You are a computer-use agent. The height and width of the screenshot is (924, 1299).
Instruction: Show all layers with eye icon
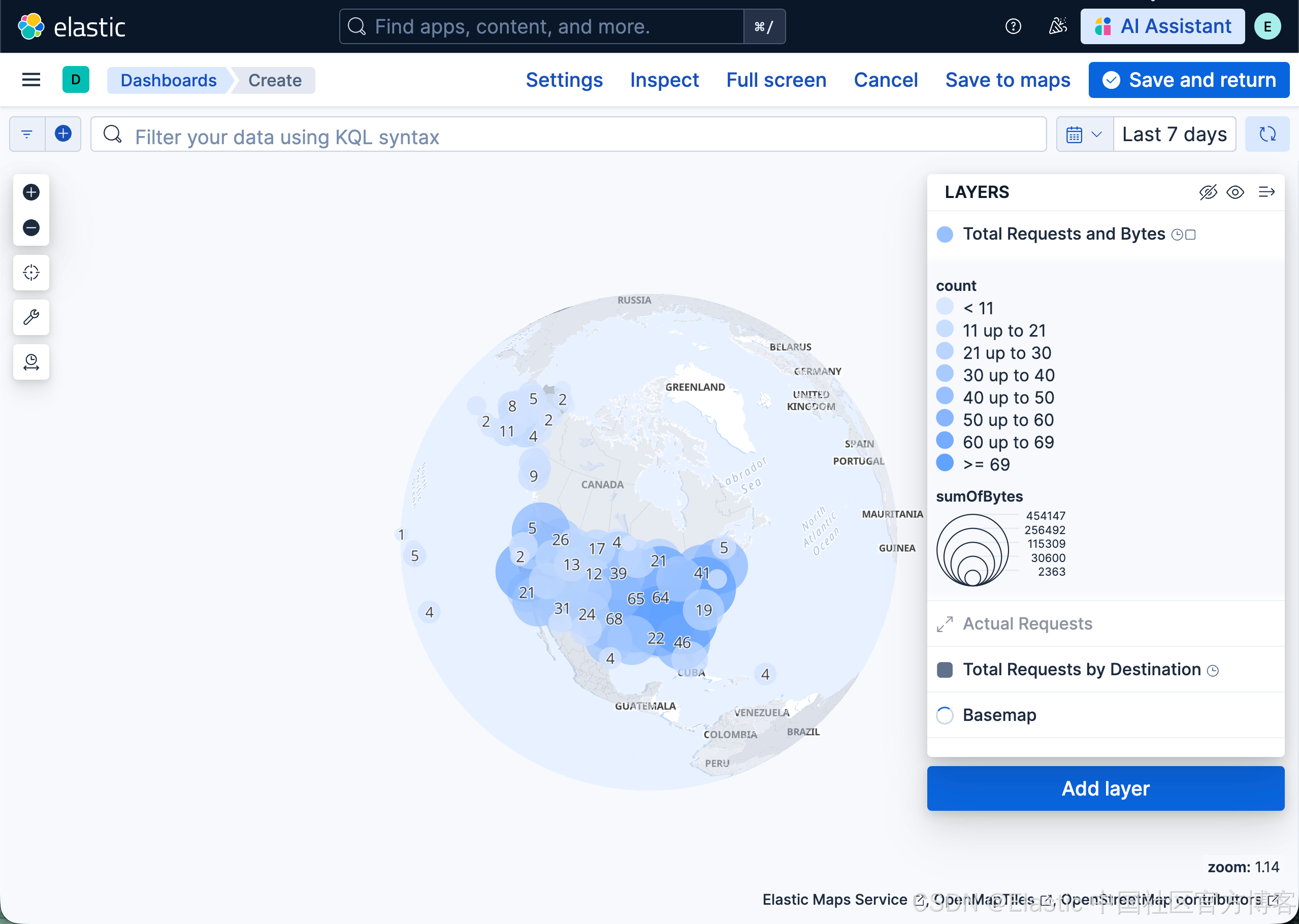(1235, 192)
